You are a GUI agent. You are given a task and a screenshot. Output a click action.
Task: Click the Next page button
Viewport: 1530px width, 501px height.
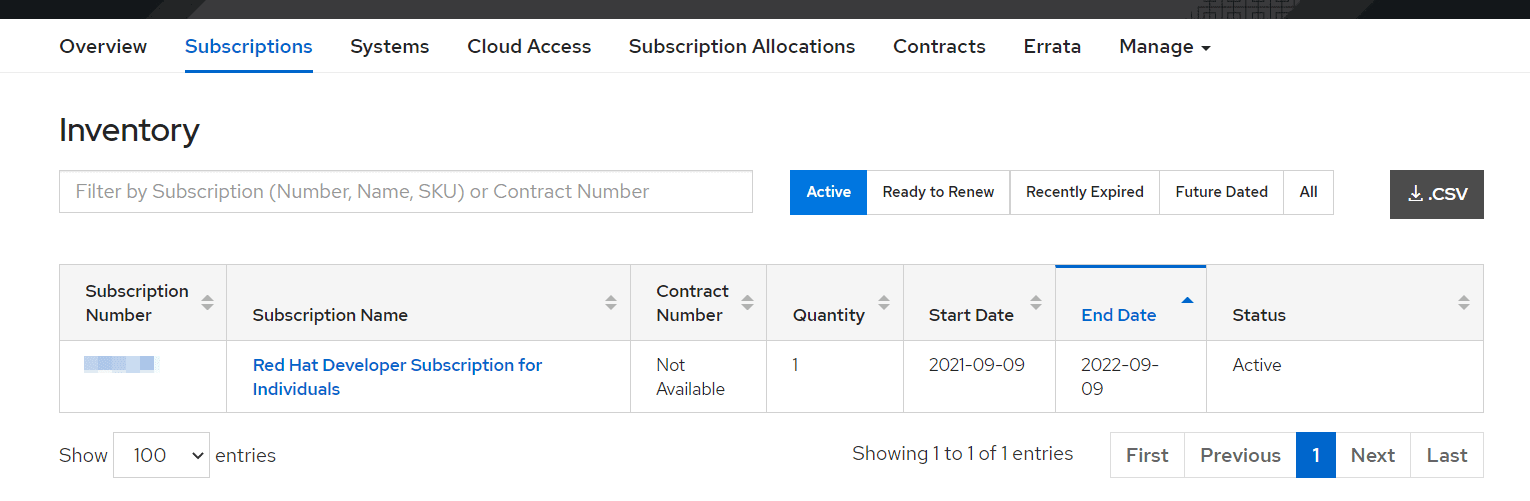pyautogui.click(x=1372, y=455)
